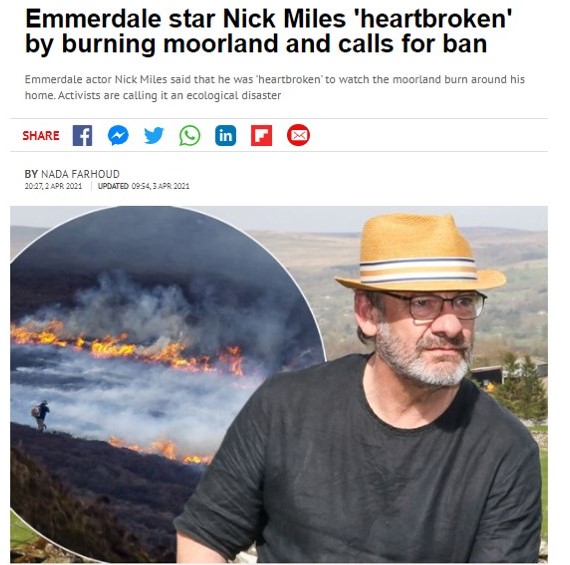Tweet the article with the Twitter icon
This screenshot has width=570, height=565.
point(154,136)
